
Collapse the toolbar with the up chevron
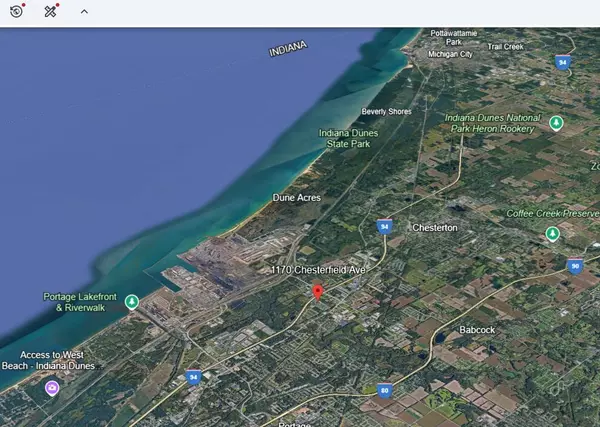pyautogui.click(x=84, y=12)
